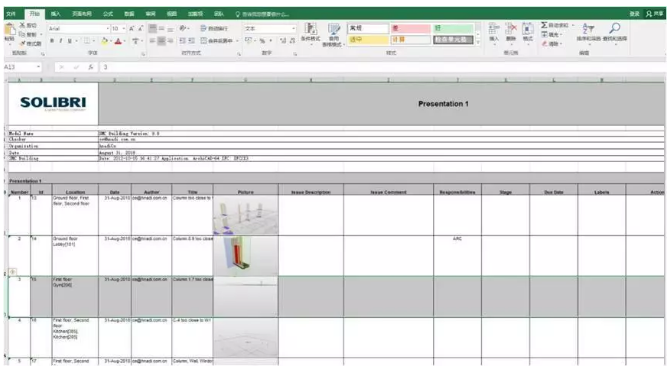Open Font group dialog launcher

[143, 54]
